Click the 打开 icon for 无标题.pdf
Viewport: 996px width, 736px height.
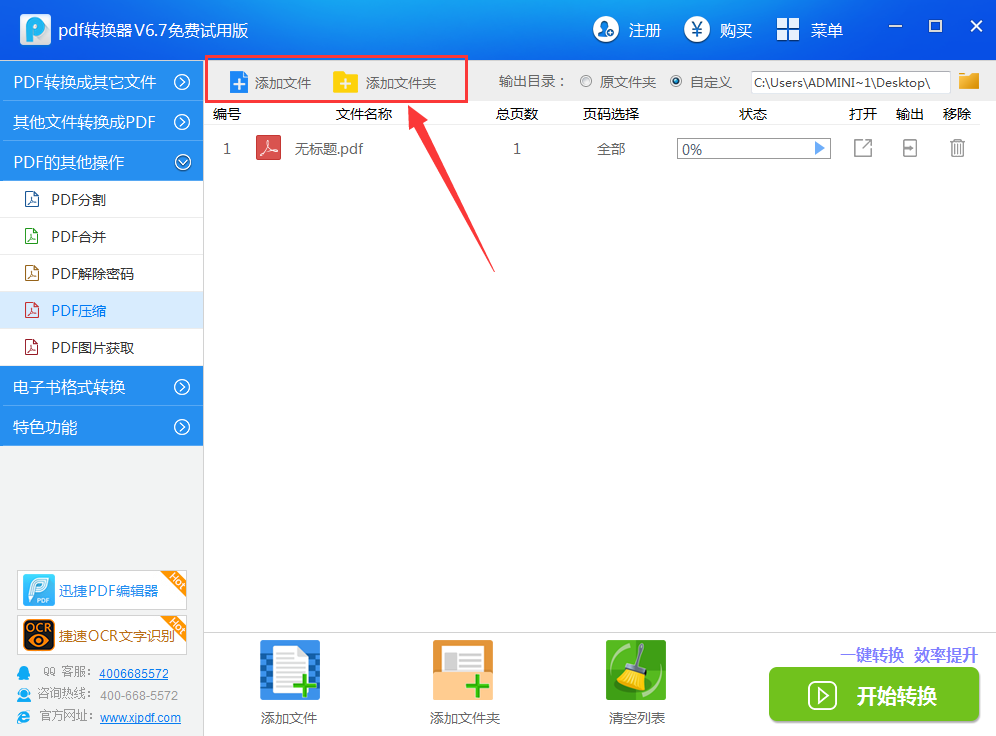[x=862, y=148]
